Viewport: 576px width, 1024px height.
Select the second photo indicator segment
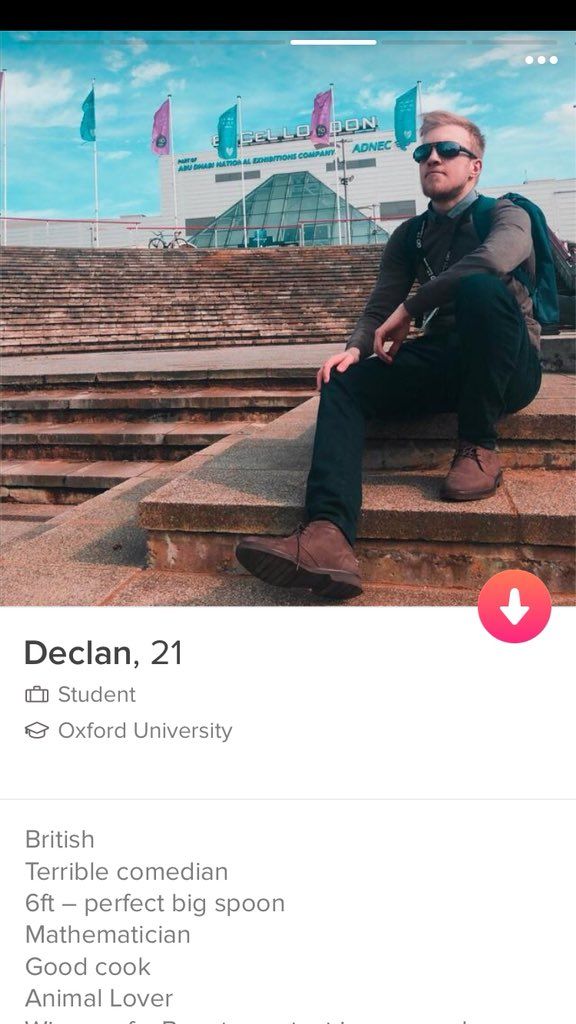tap(152, 42)
